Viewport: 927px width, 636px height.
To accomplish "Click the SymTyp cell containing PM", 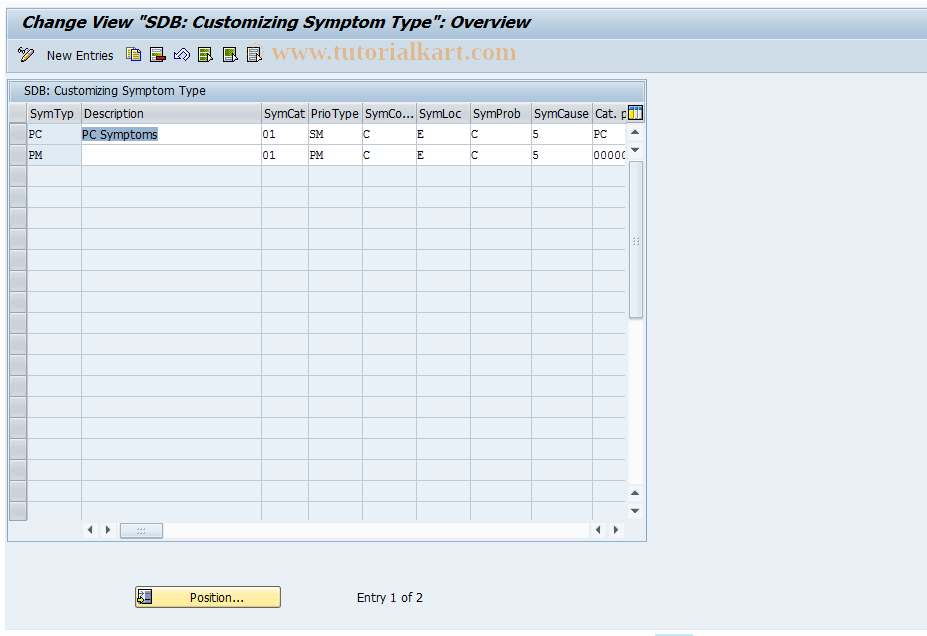I will (x=54, y=155).
